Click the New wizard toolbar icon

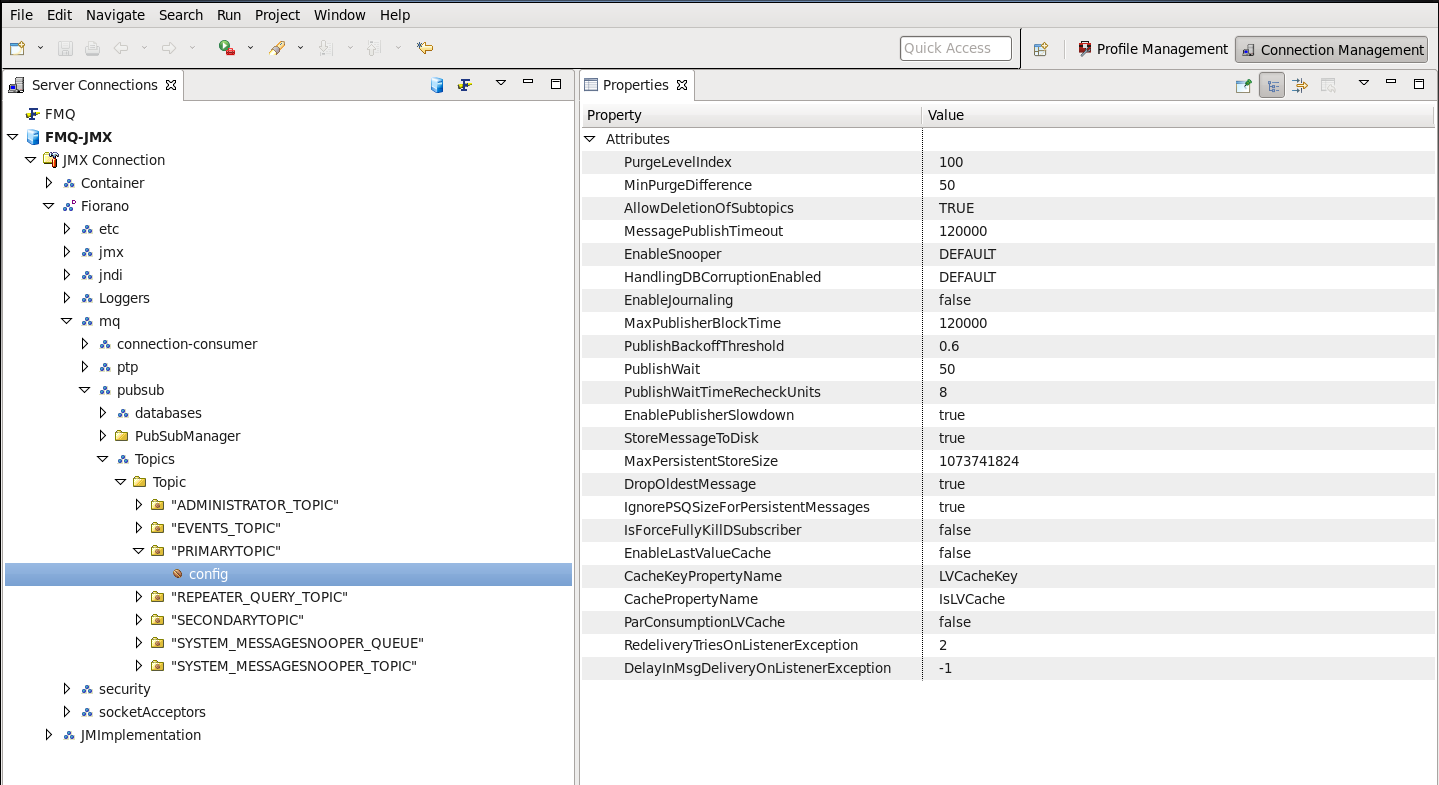tap(17, 48)
